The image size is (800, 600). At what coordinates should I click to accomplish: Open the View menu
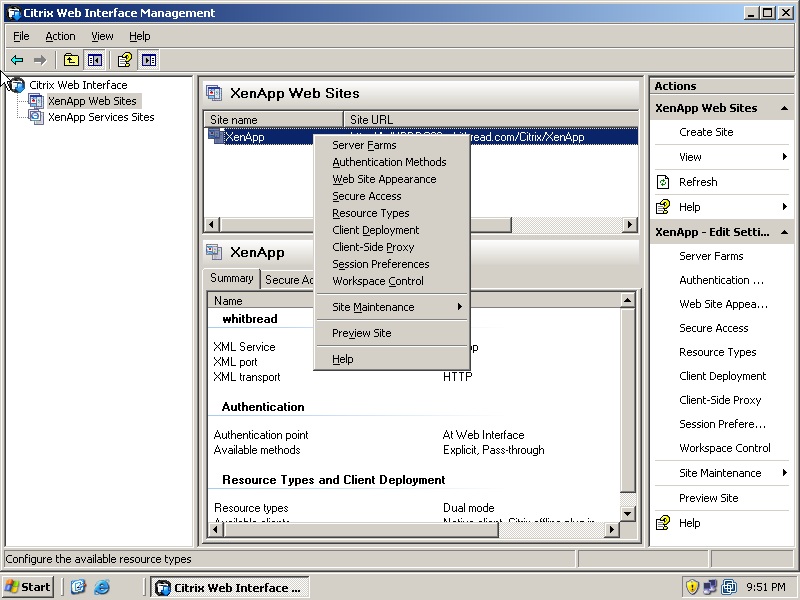pyautogui.click(x=102, y=36)
